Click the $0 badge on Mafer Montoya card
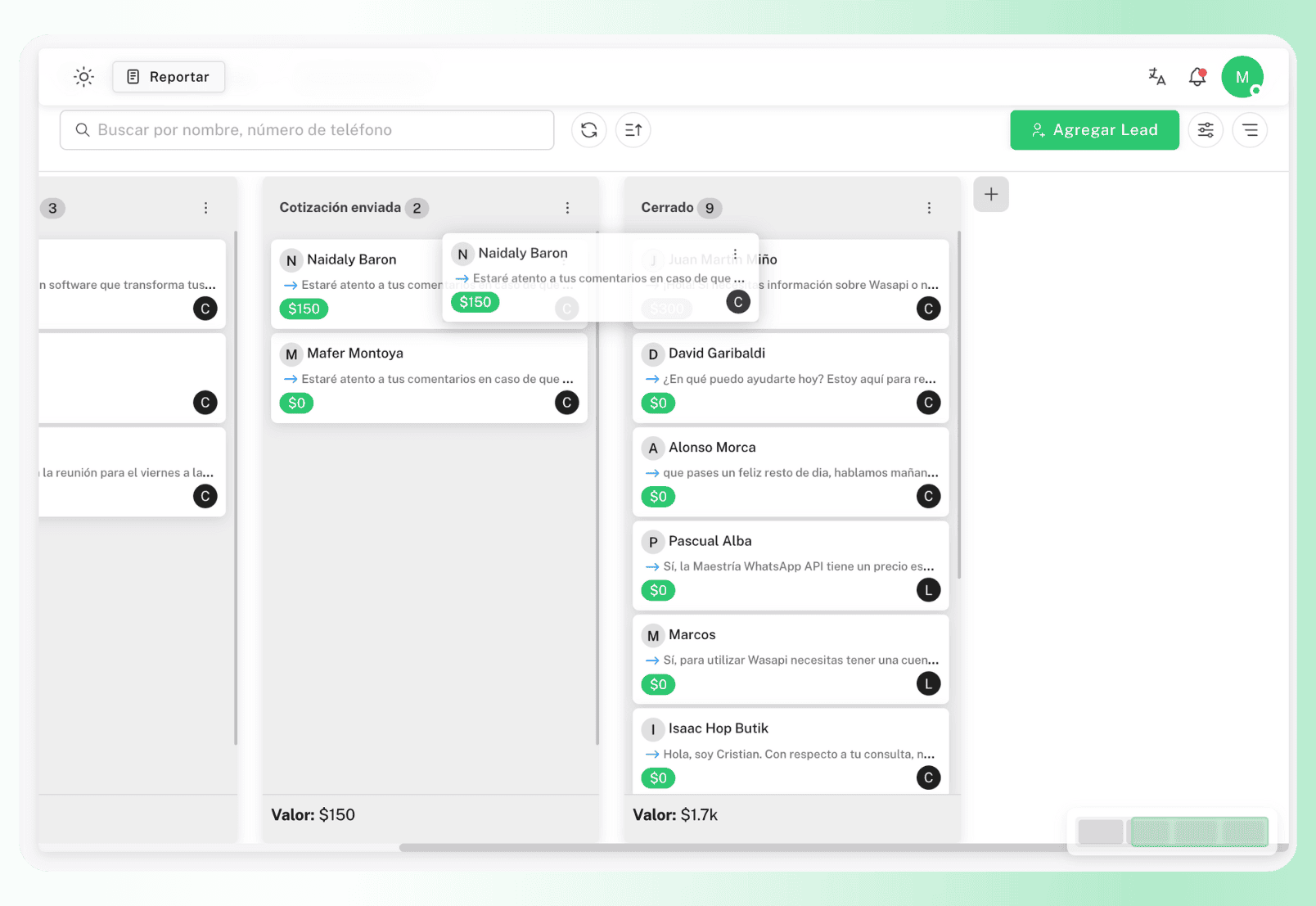The height and width of the screenshot is (906, 1316). (296, 403)
